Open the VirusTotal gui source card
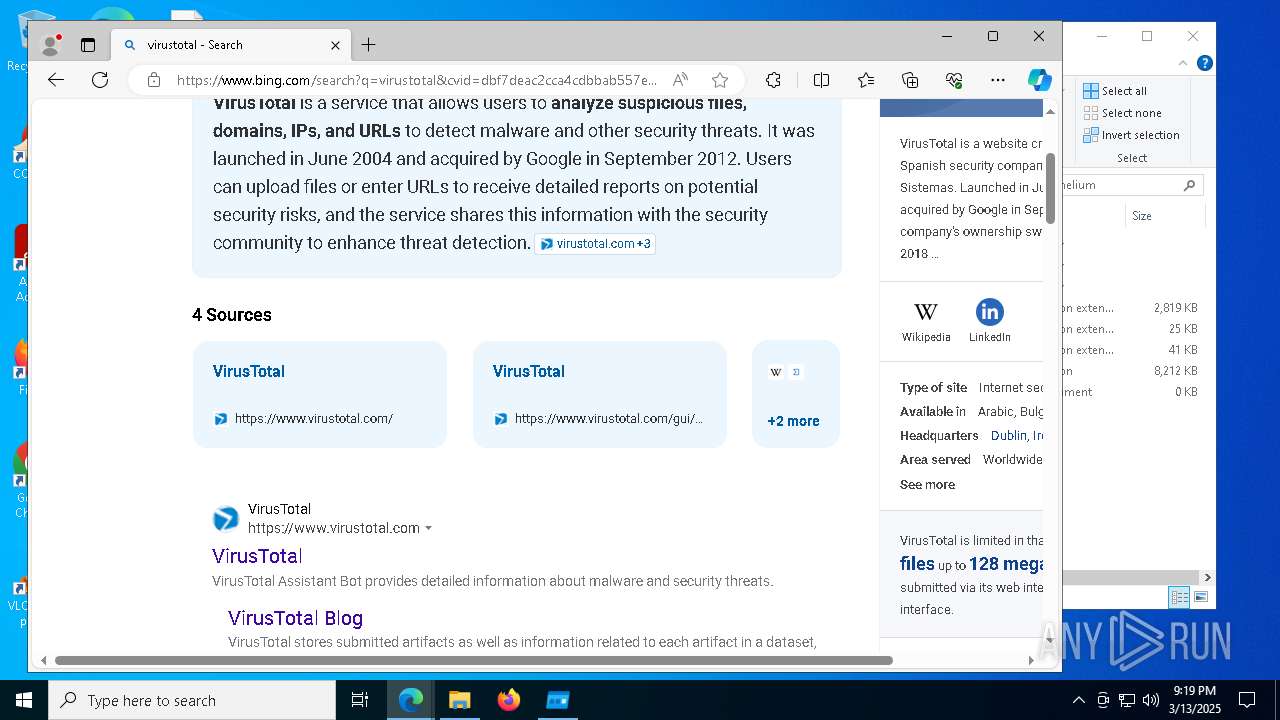This screenshot has width=1280, height=720. (600, 394)
